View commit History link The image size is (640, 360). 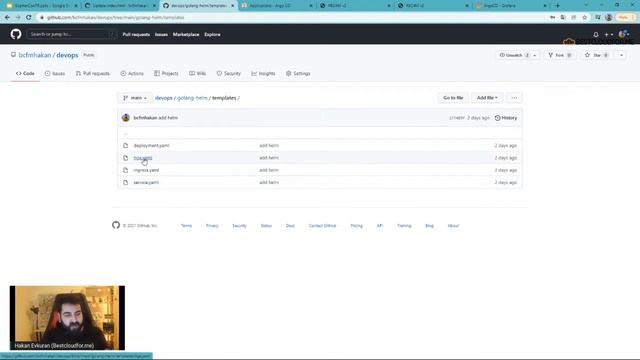[506, 118]
